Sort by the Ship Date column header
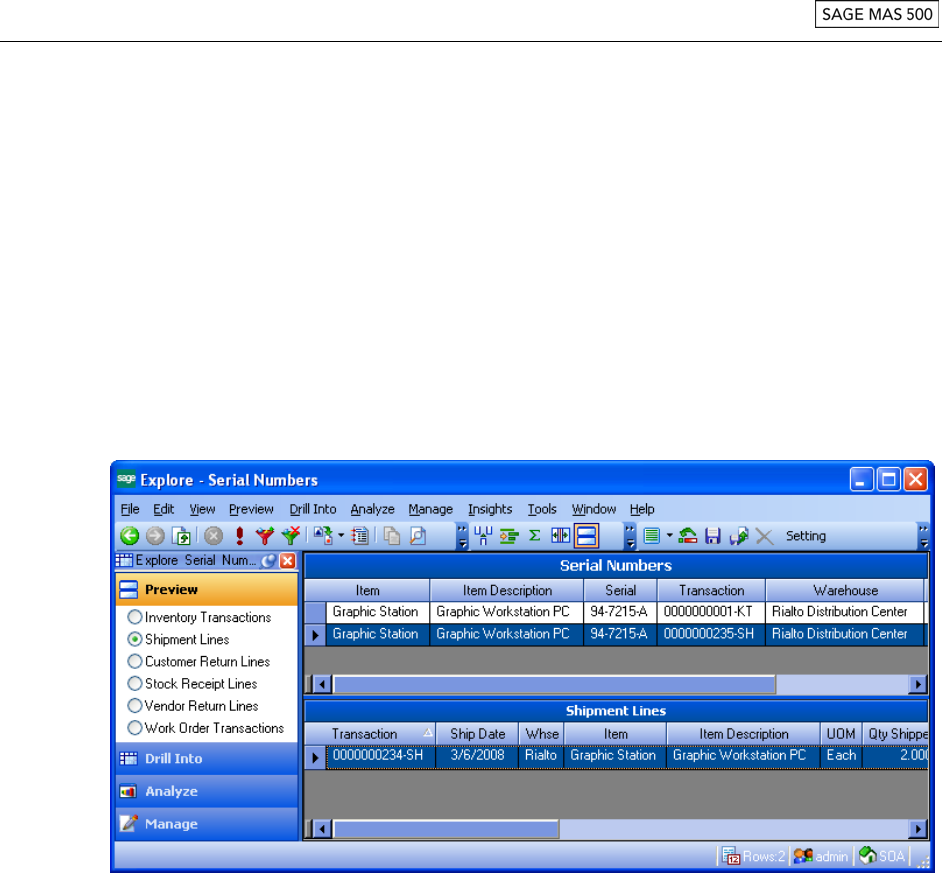 click(x=477, y=734)
